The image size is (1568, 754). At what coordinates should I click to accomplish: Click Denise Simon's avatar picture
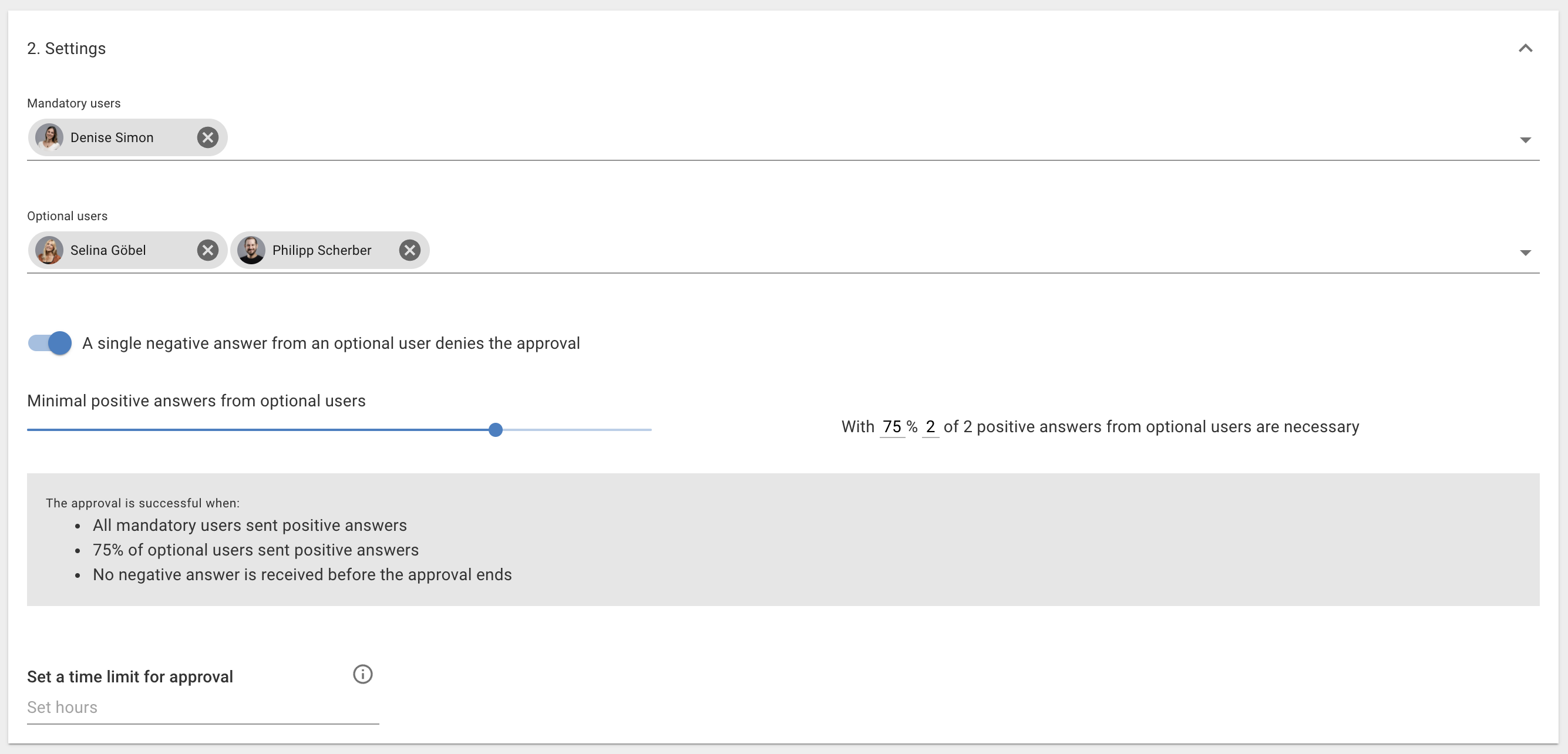[x=49, y=137]
